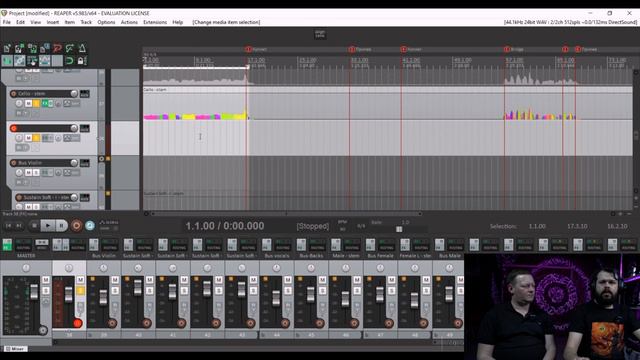Screen dimensions: 640x360
Task: Open the Extensions menu
Action: [155, 22]
